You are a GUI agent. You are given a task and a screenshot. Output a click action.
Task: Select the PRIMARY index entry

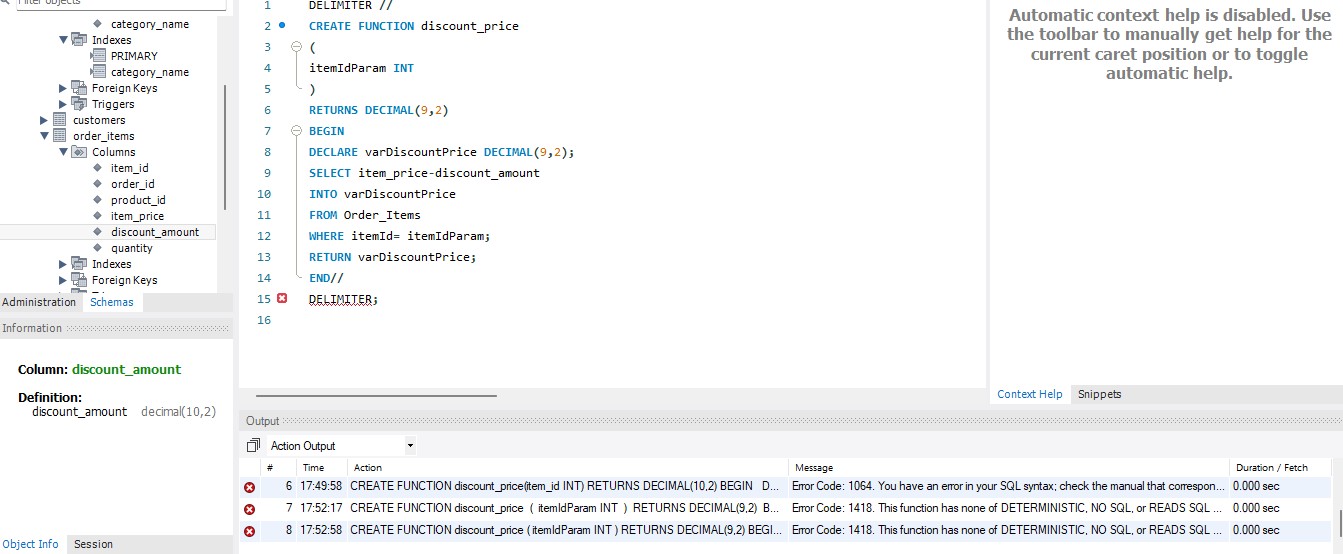pyautogui.click(x=134, y=56)
